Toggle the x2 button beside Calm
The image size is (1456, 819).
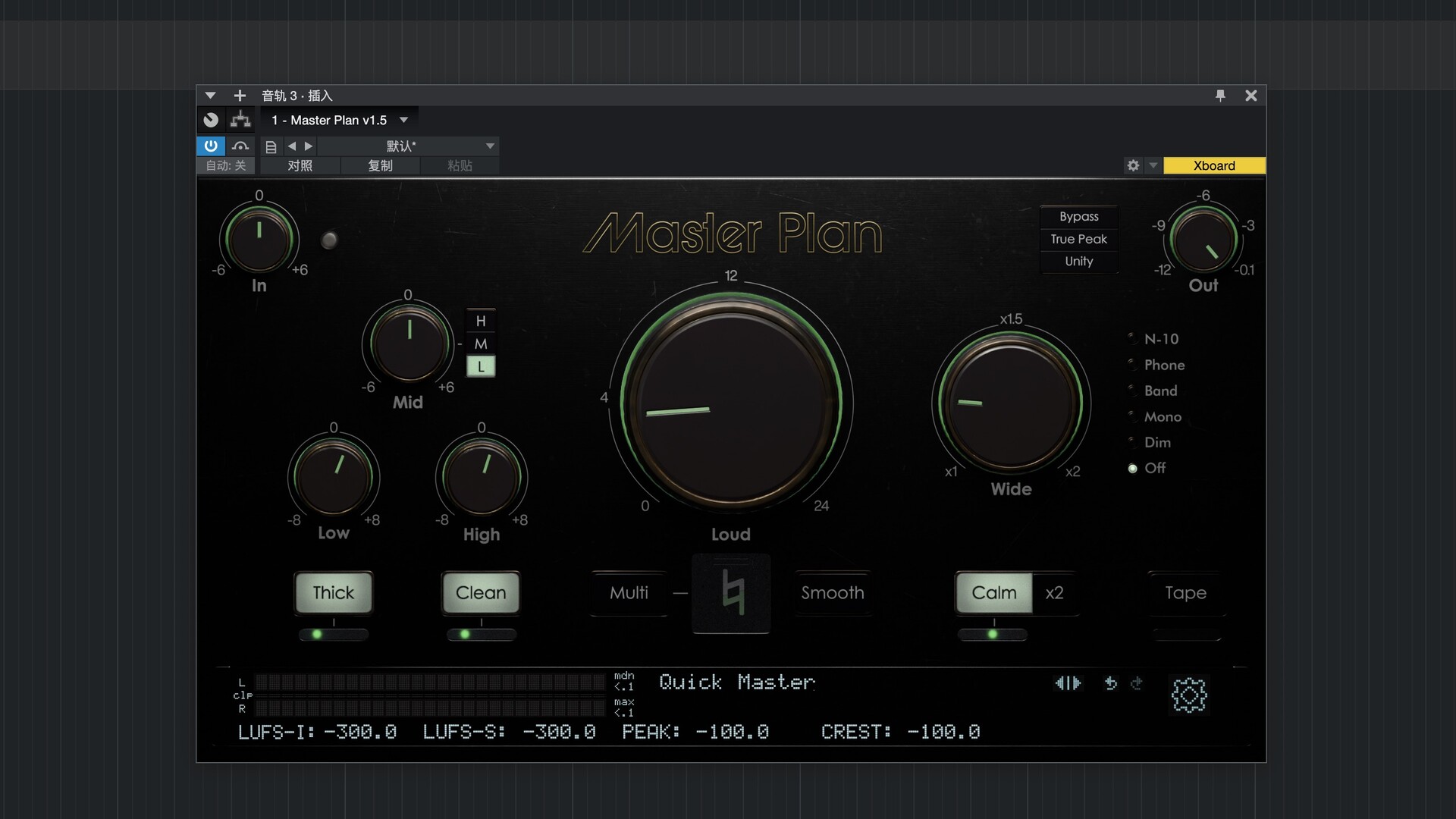pyautogui.click(x=1054, y=592)
